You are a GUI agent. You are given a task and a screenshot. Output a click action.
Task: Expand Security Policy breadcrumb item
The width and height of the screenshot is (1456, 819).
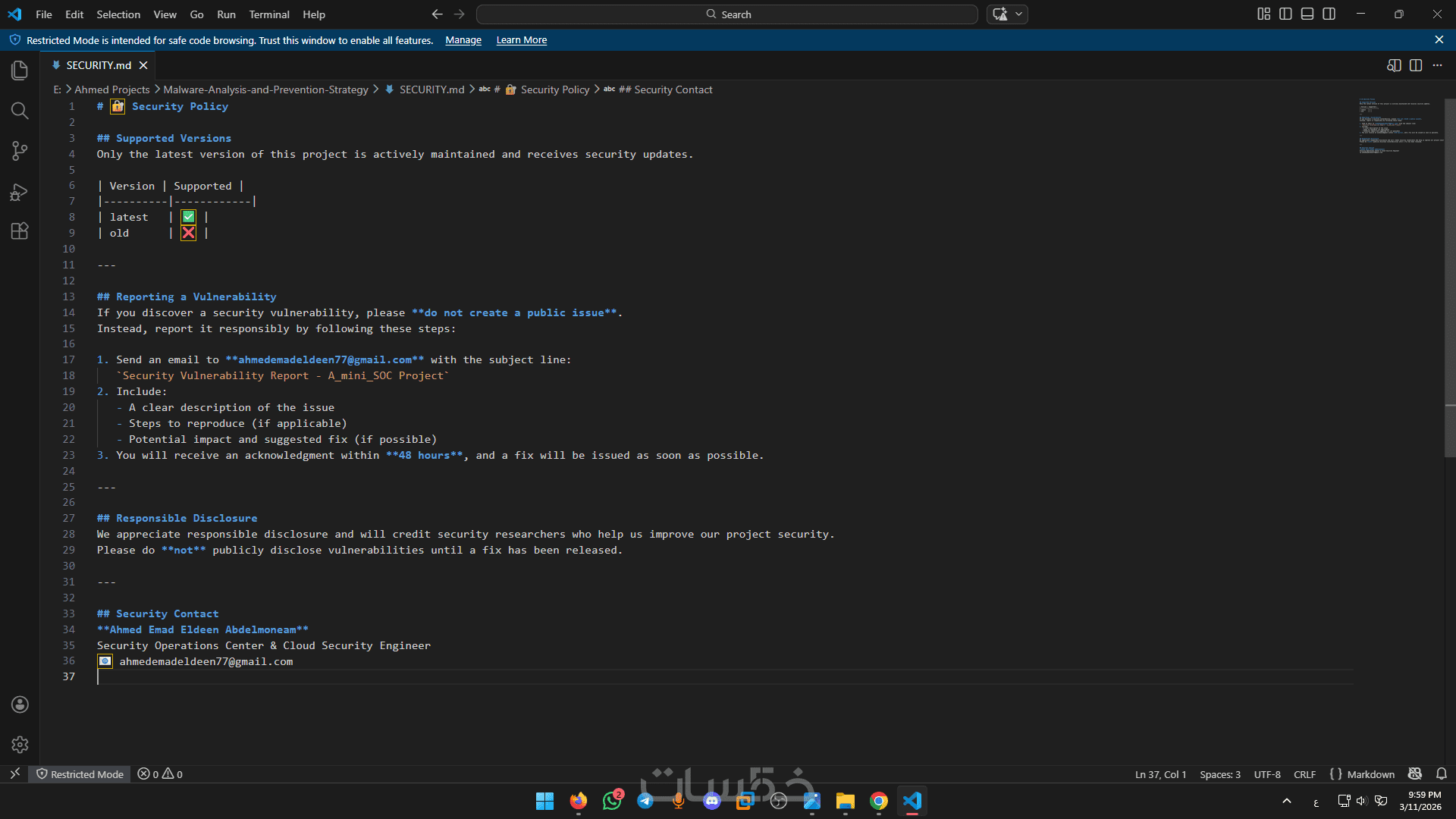coord(554,89)
